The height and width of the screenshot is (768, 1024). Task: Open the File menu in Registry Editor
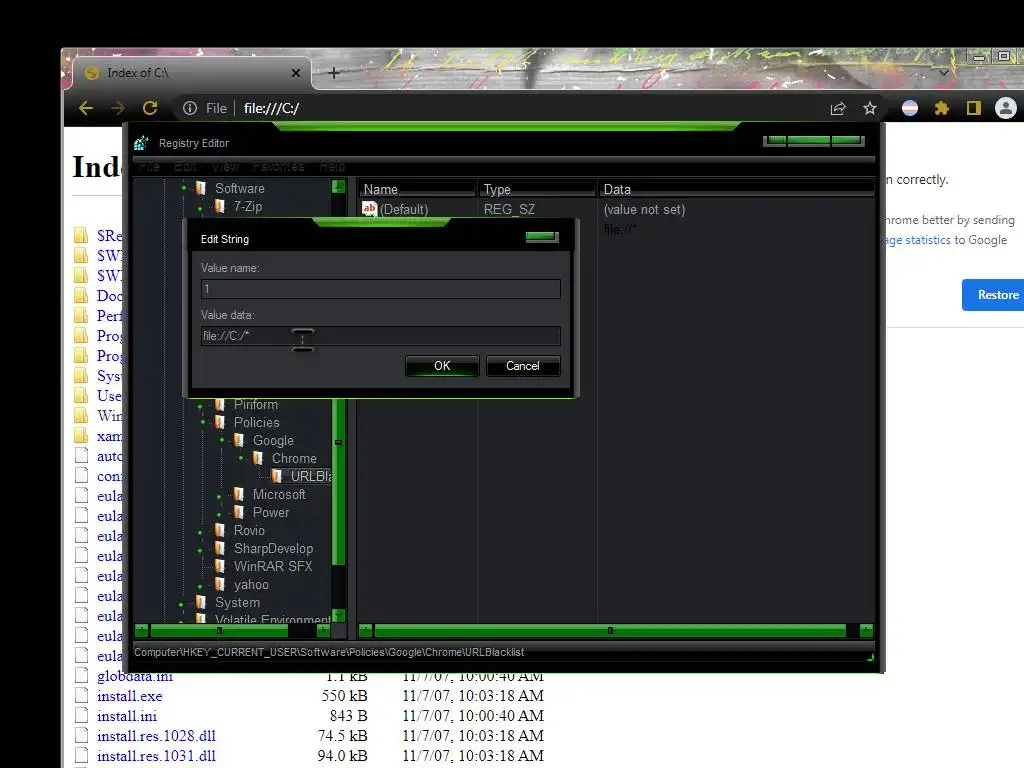(x=150, y=167)
